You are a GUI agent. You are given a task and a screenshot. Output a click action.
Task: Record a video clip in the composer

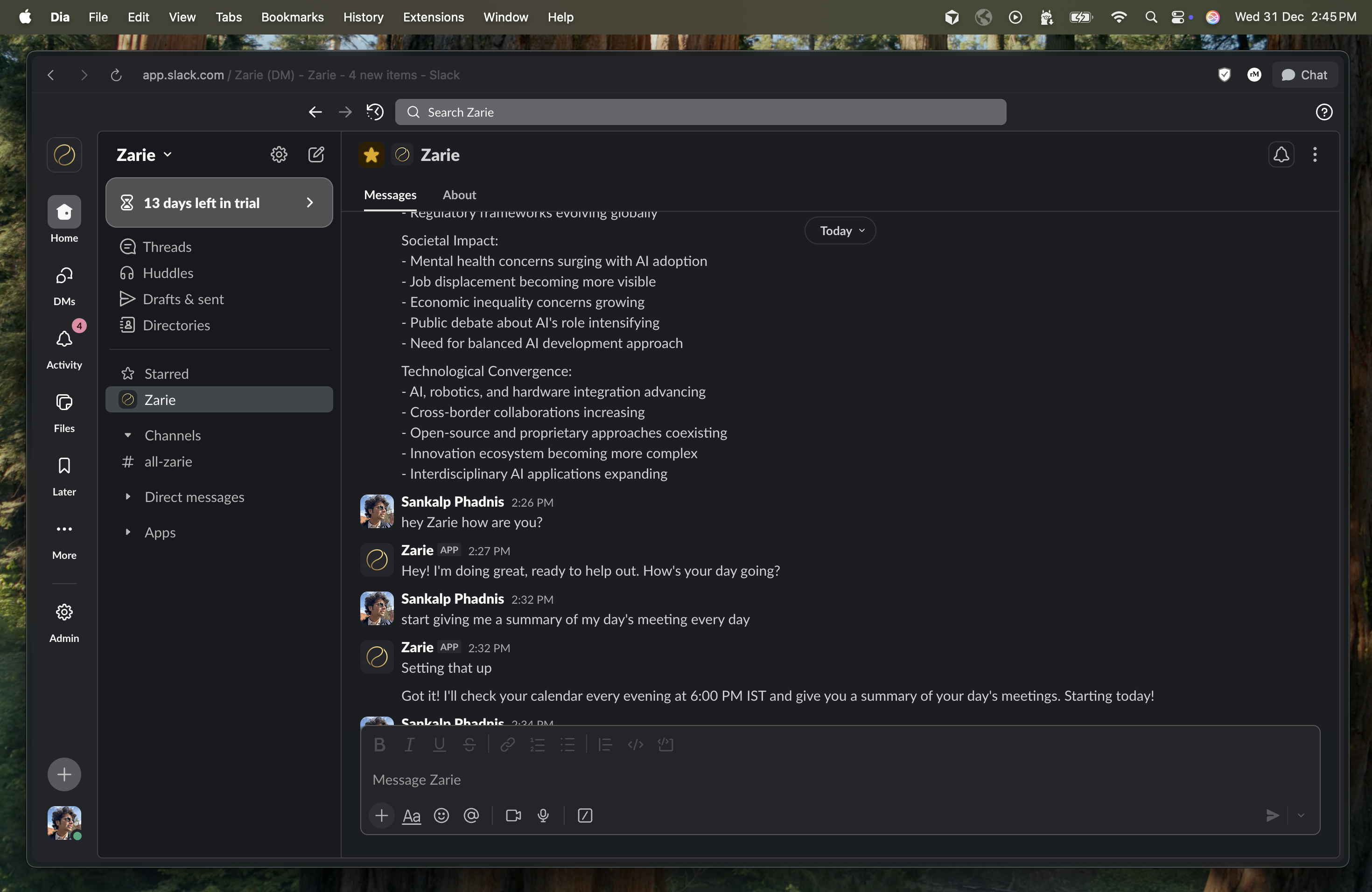(x=512, y=815)
